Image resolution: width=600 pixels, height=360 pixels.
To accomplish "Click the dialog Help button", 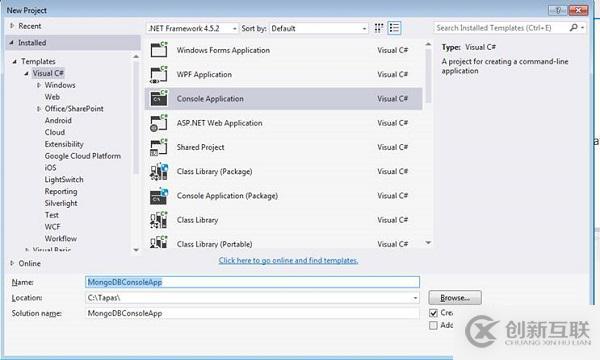I will pos(558,10).
